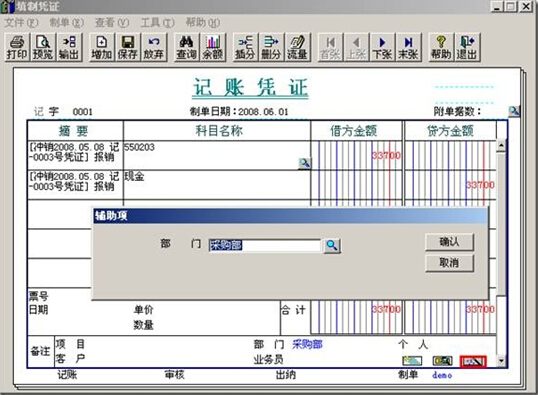Screen dimensions: 538x395
Task: Jump to last voucher with 末张
Action: 408,47
